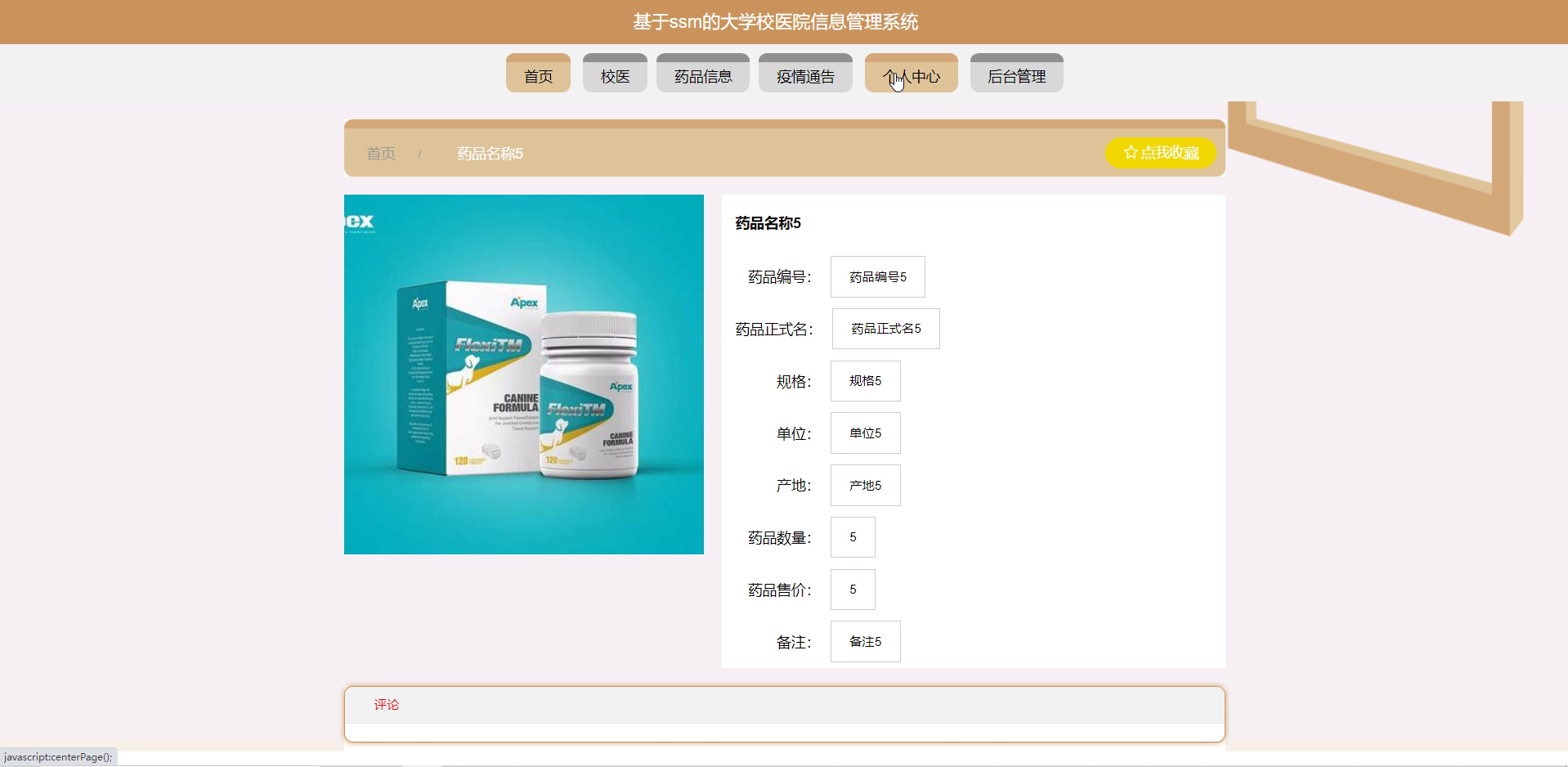Select the 药品正式名5 value box
Screen dimensions: 1568x767
pyautogui.click(x=886, y=329)
